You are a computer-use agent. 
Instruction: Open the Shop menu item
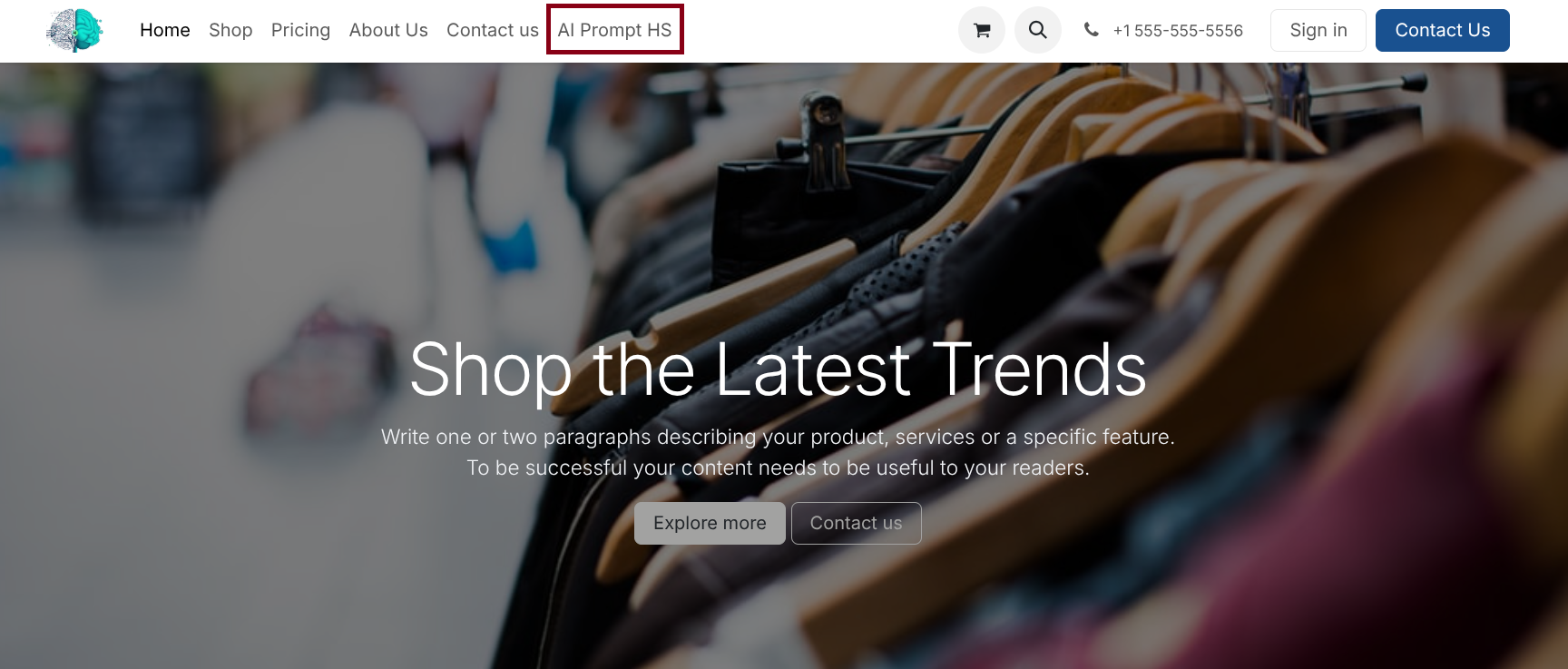pos(230,30)
